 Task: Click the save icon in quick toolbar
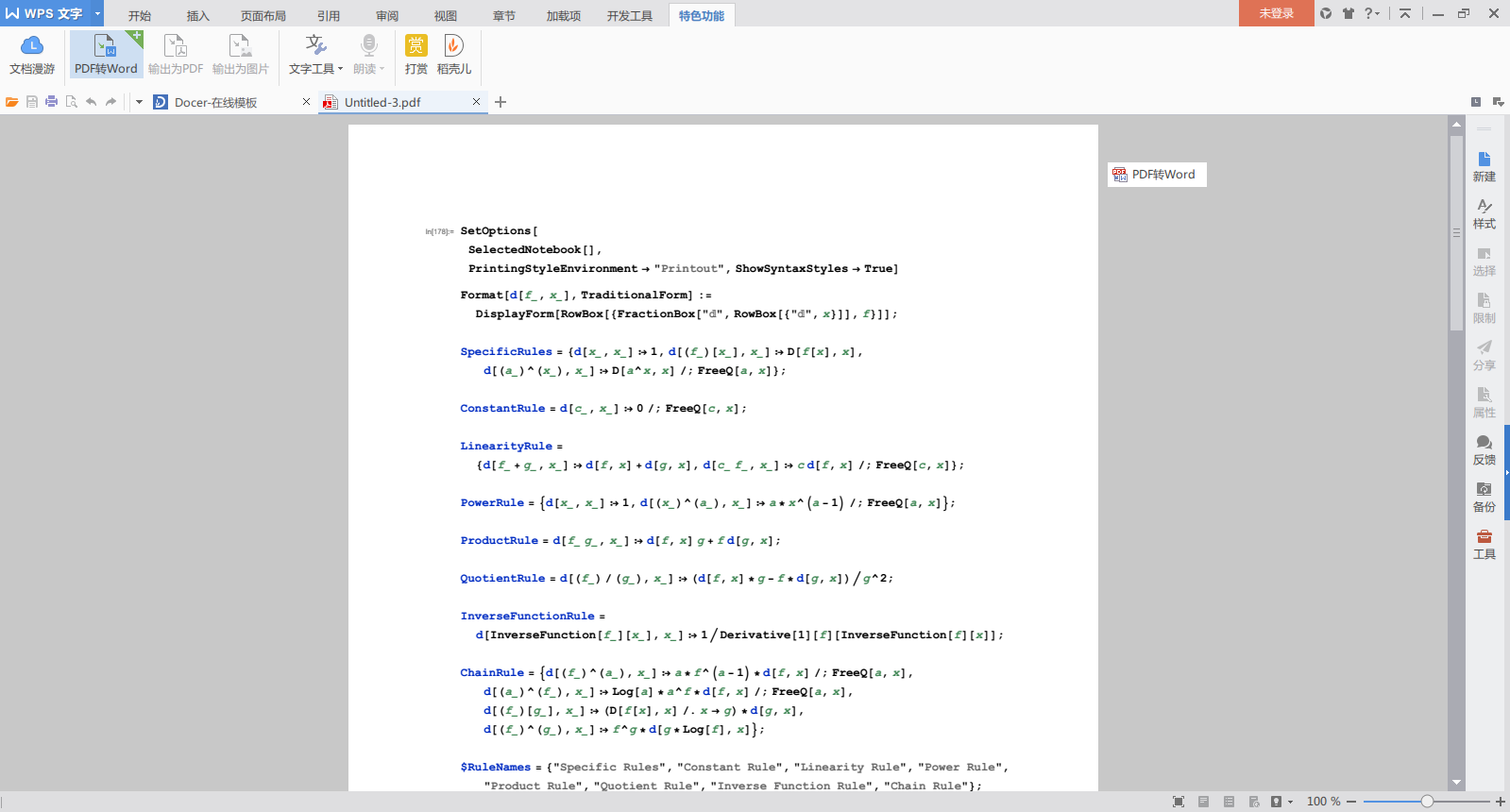(x=32, y=102)
